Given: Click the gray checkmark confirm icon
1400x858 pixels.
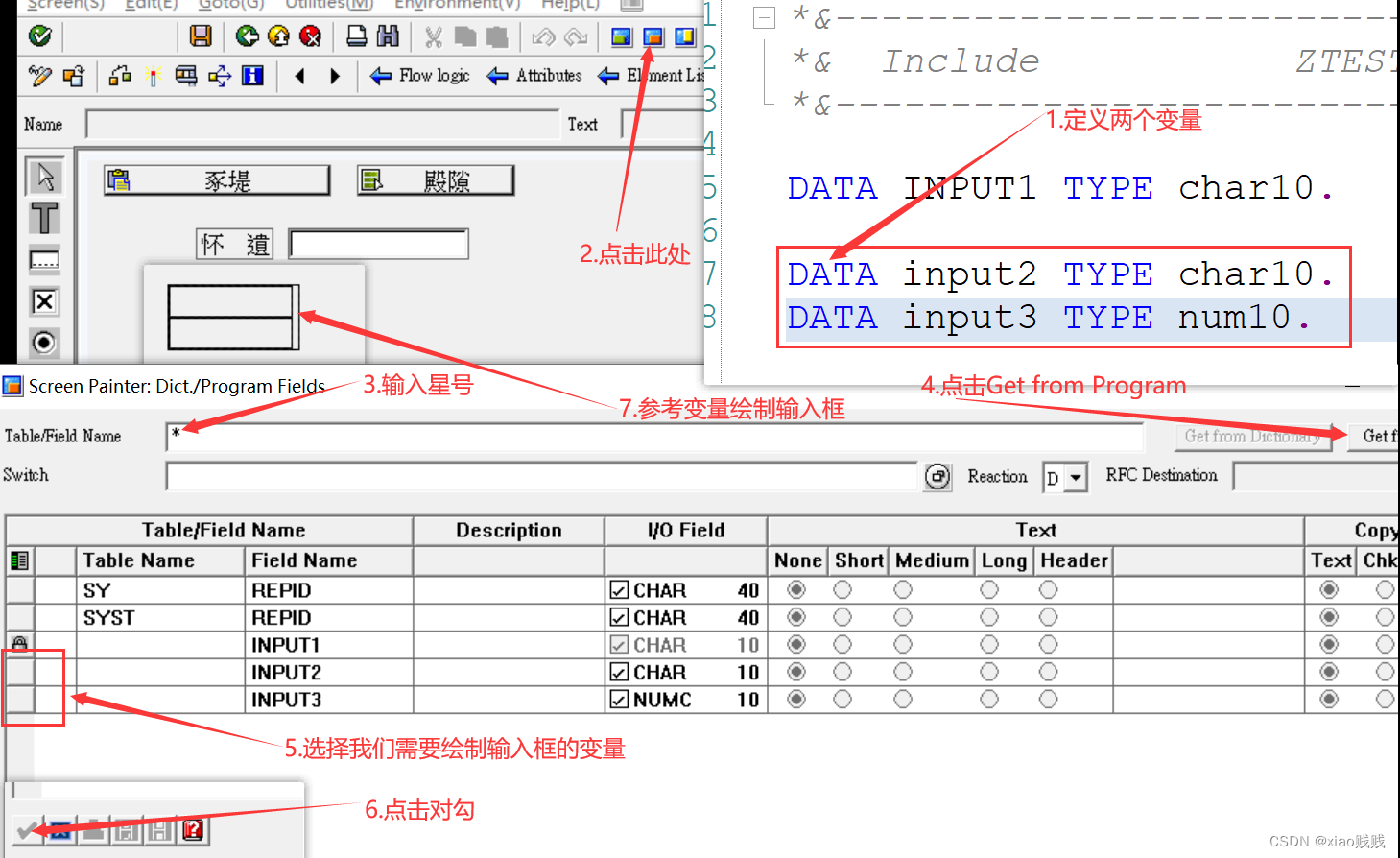Looking at the screenshot, I should 27,830.
